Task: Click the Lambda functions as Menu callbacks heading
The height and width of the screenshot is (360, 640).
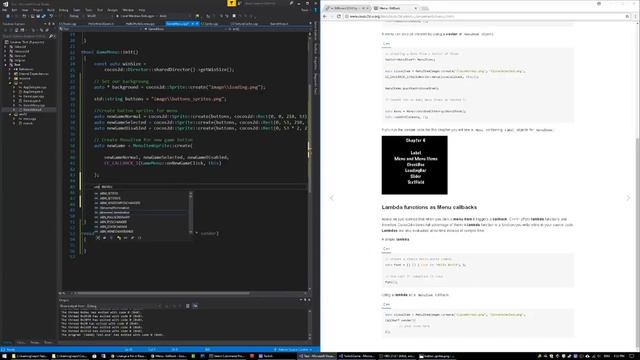Action: click(x=429, y=207)
